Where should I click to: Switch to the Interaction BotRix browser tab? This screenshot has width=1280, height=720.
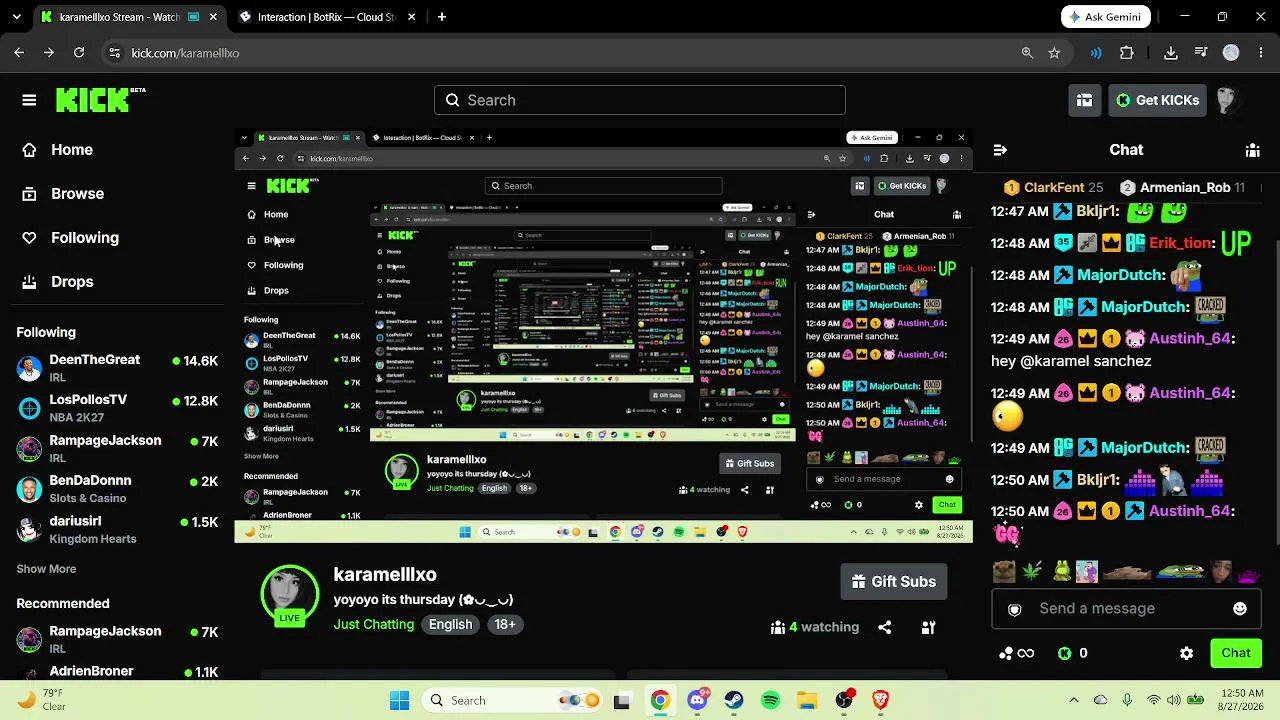point(326,17)
